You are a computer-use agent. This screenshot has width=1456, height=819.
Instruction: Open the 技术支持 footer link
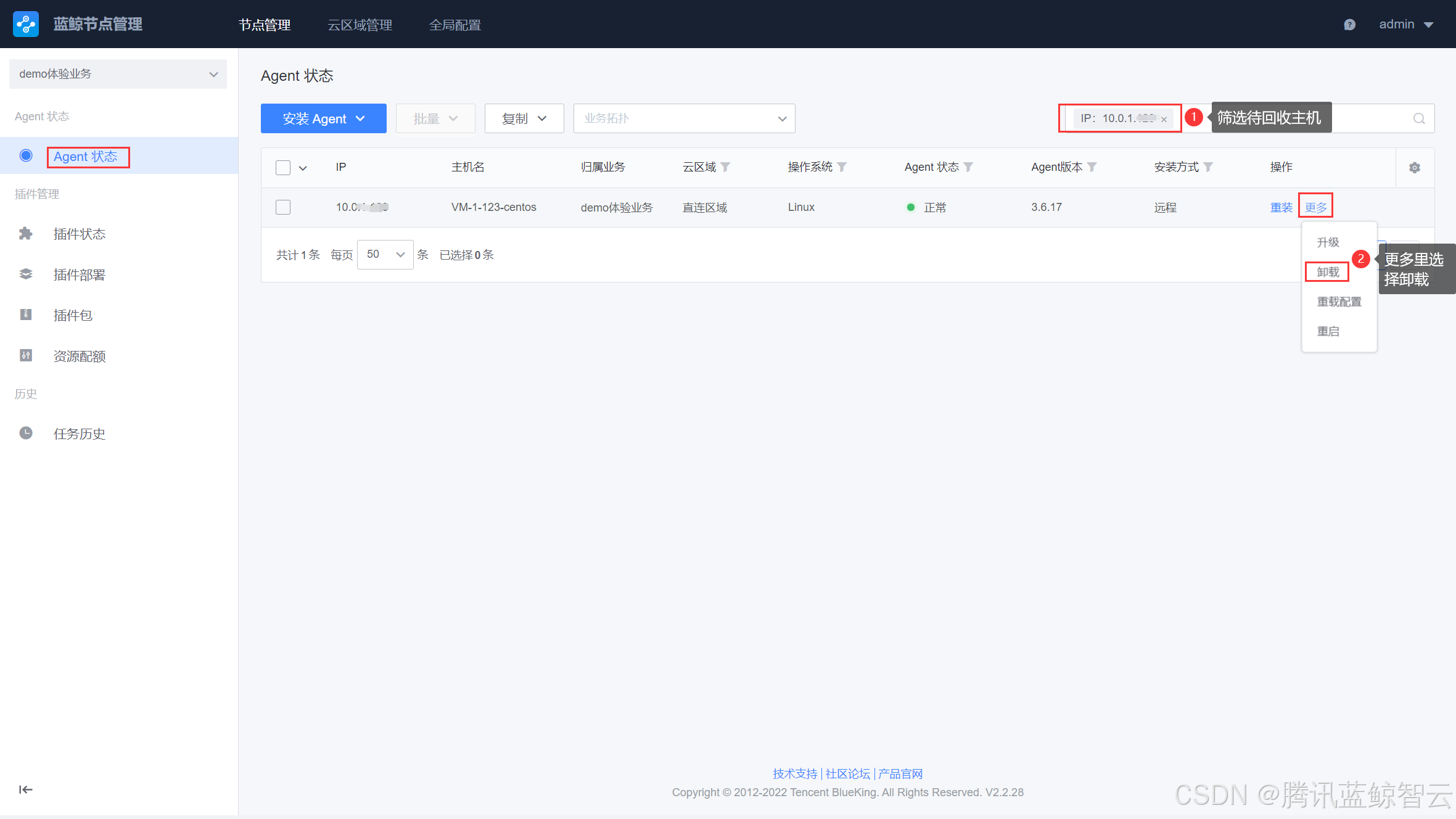[794, 773]
